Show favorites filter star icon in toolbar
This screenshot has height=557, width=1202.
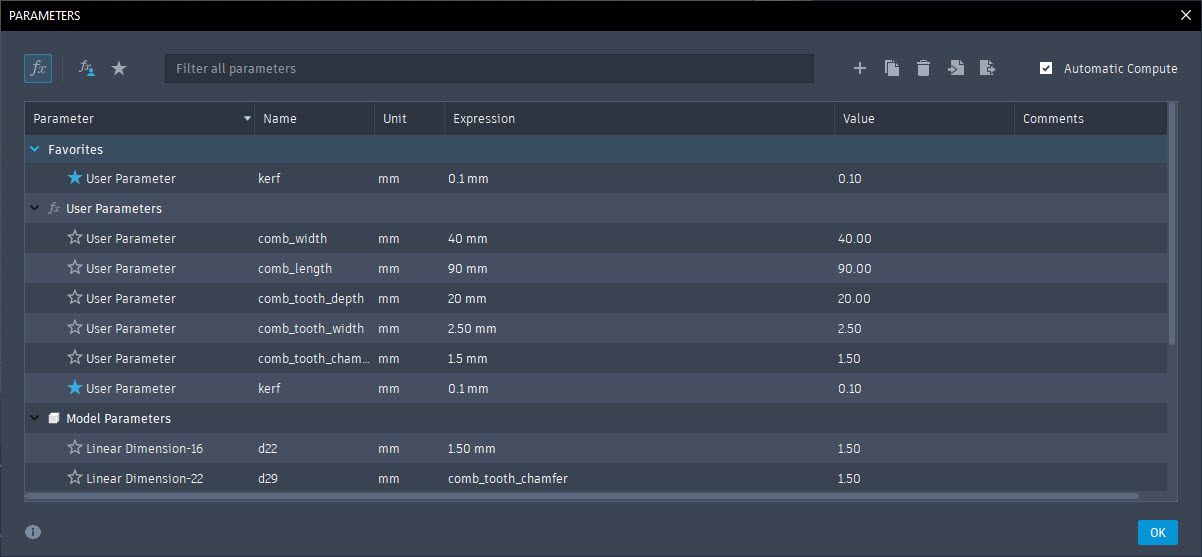coord(119,68)
